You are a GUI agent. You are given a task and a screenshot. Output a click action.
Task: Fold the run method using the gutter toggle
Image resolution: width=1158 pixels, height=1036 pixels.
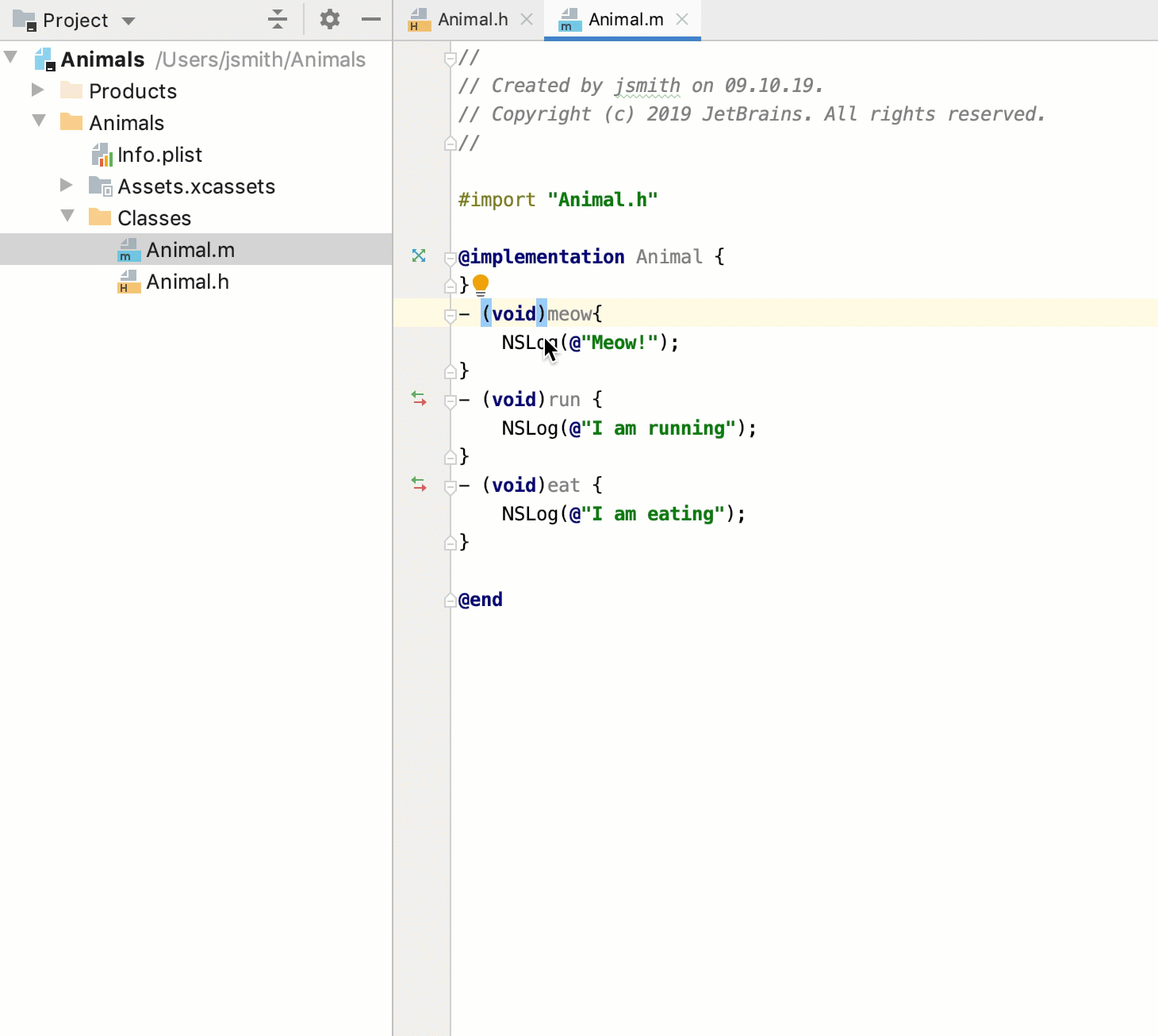tap(450, 401)
